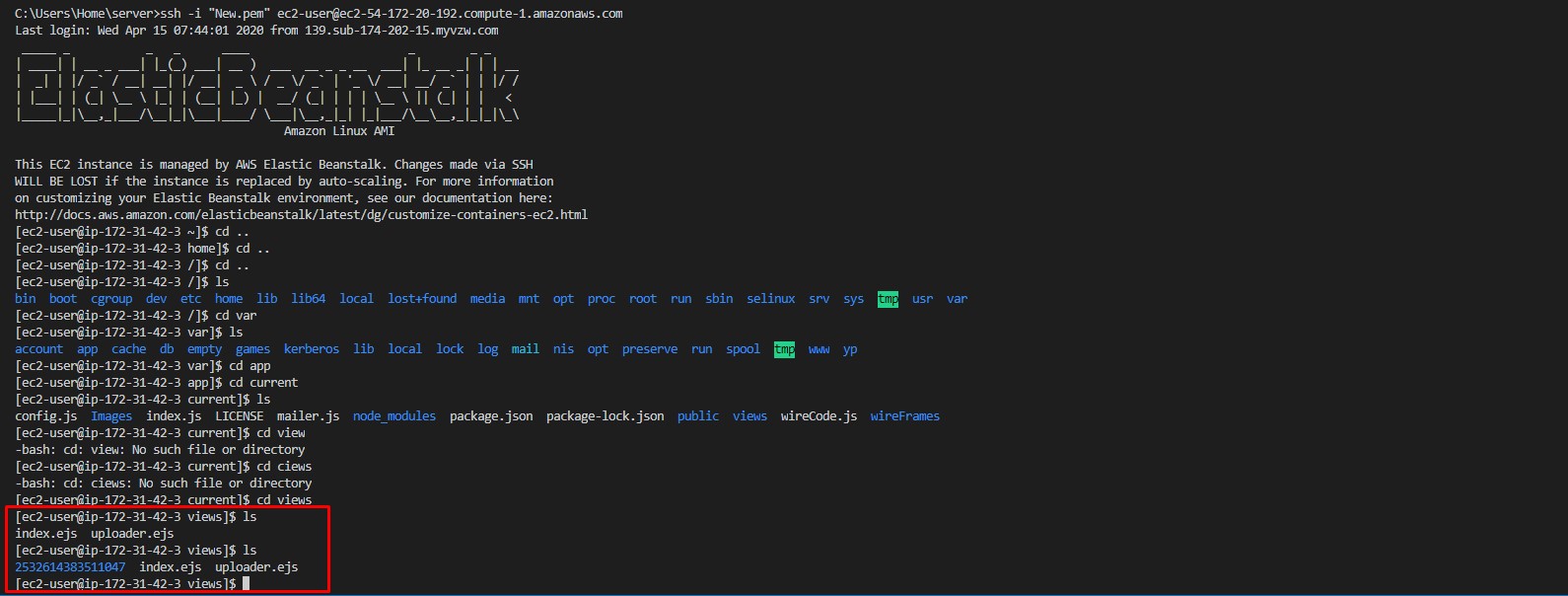Select the 'www' directory name
The height and width of the screenshot is (596, 1568).
click(x=820, y=349)
